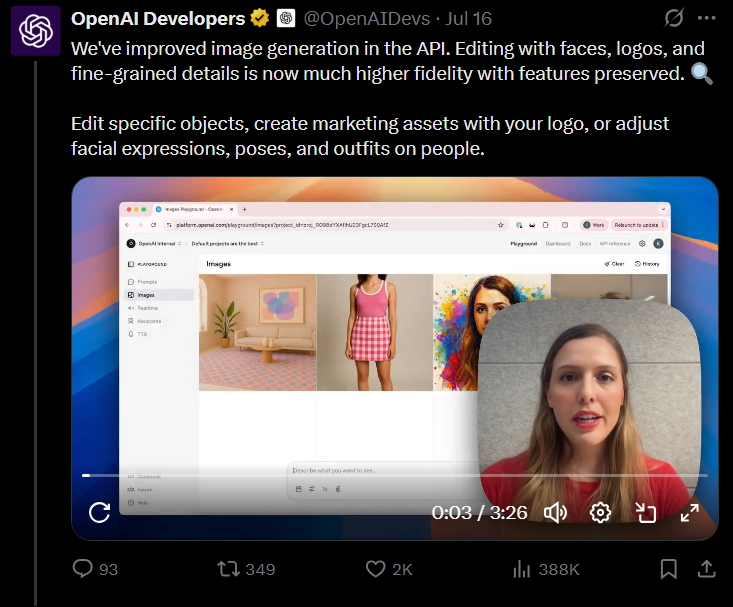Open the Dashboard top navigation tab
Viewport: 733px width, 607px height.
point(558,244)
